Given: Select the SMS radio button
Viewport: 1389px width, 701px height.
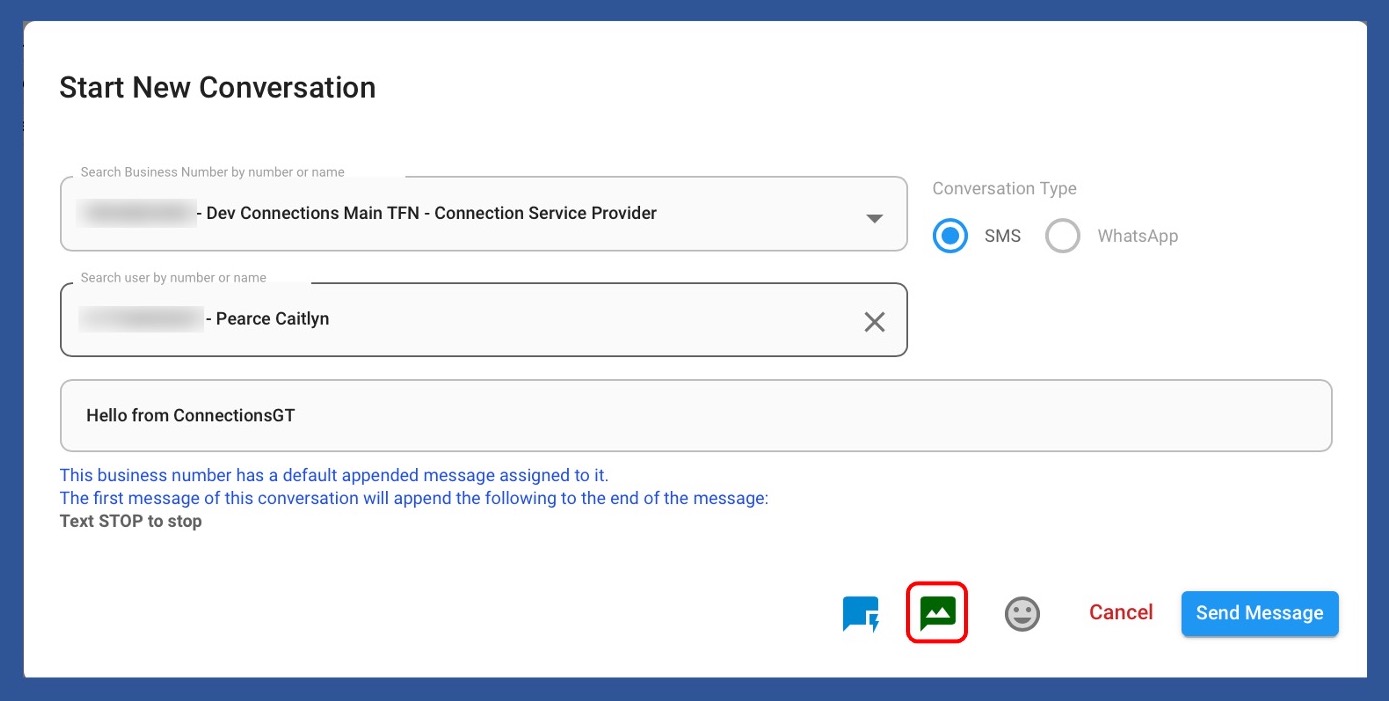Looking at the screenshot, I should (x=950, y=236).
